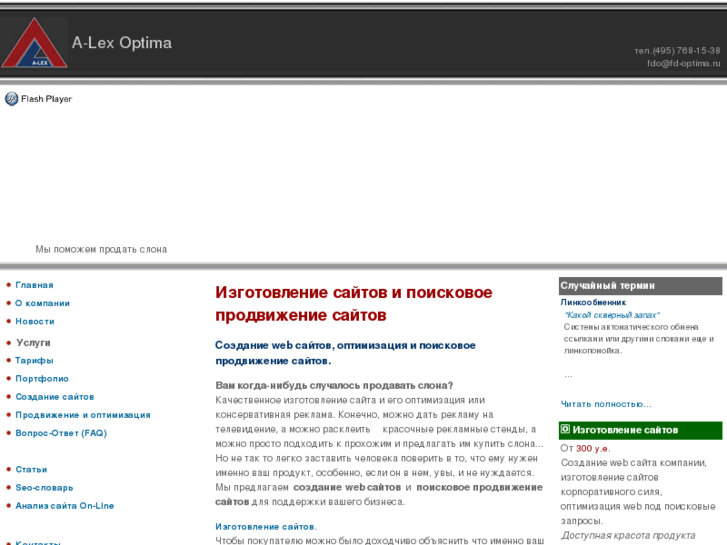Click the A-Lex red triangle logo
This screenshot has width=727, height=545.
tap(34, 43)
